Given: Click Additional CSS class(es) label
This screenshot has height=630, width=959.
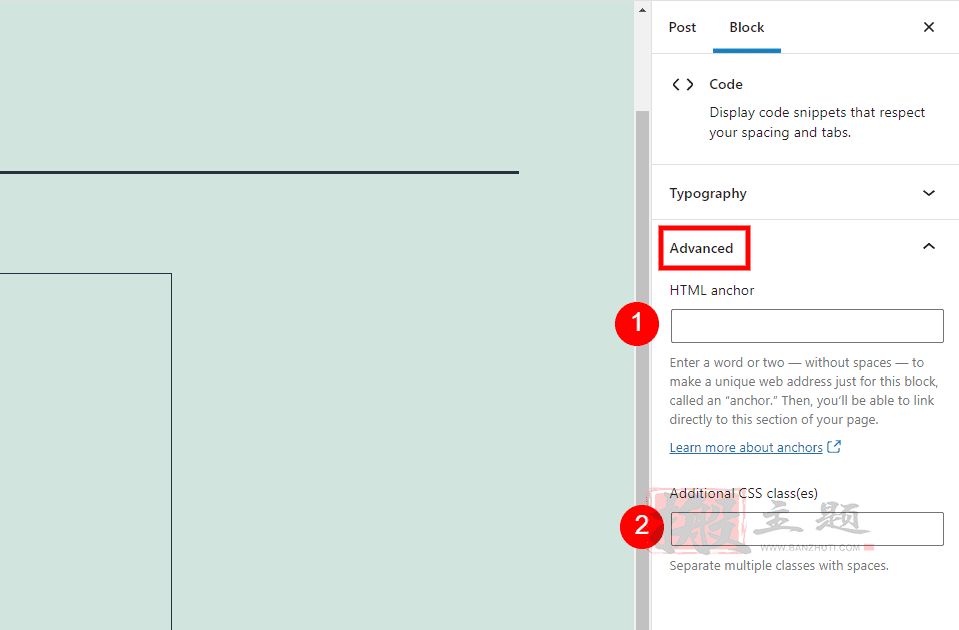Looking at the screenshot, I should (743, 493).
